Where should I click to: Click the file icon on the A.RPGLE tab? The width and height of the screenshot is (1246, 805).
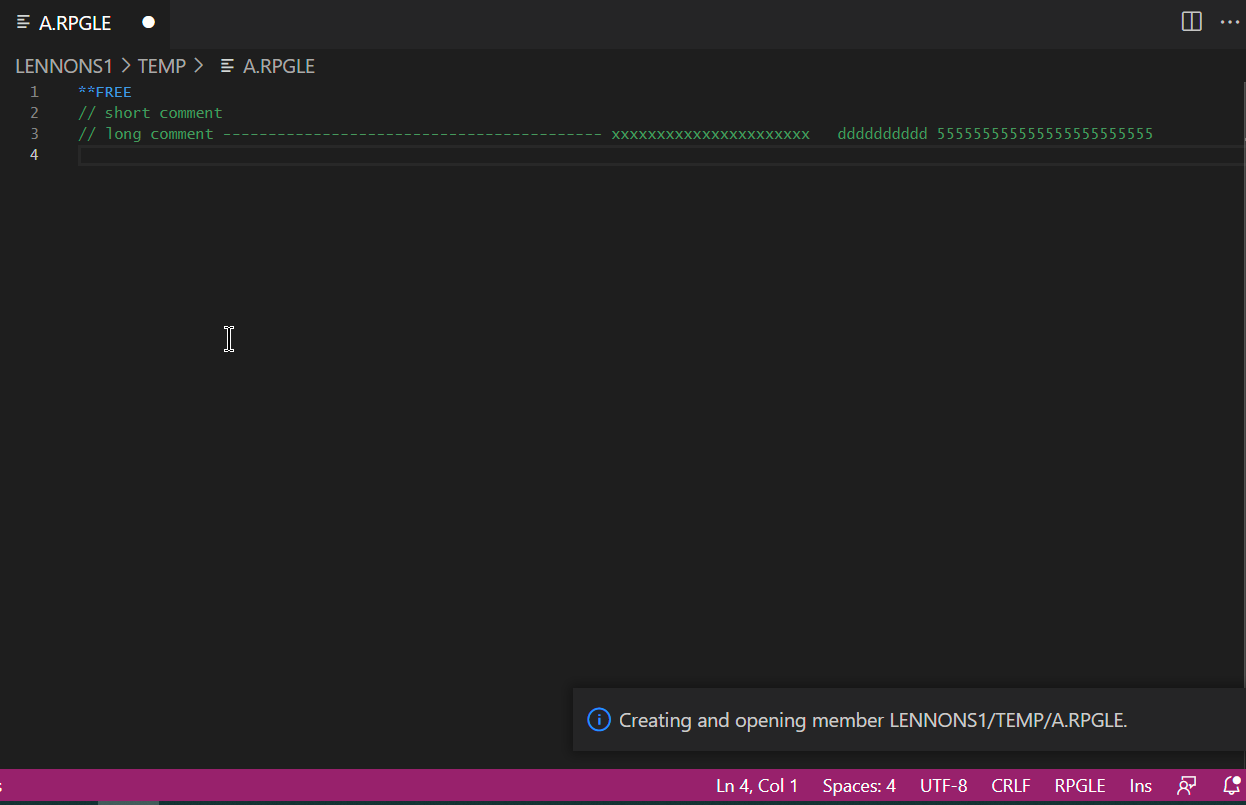tap(22, 22)
